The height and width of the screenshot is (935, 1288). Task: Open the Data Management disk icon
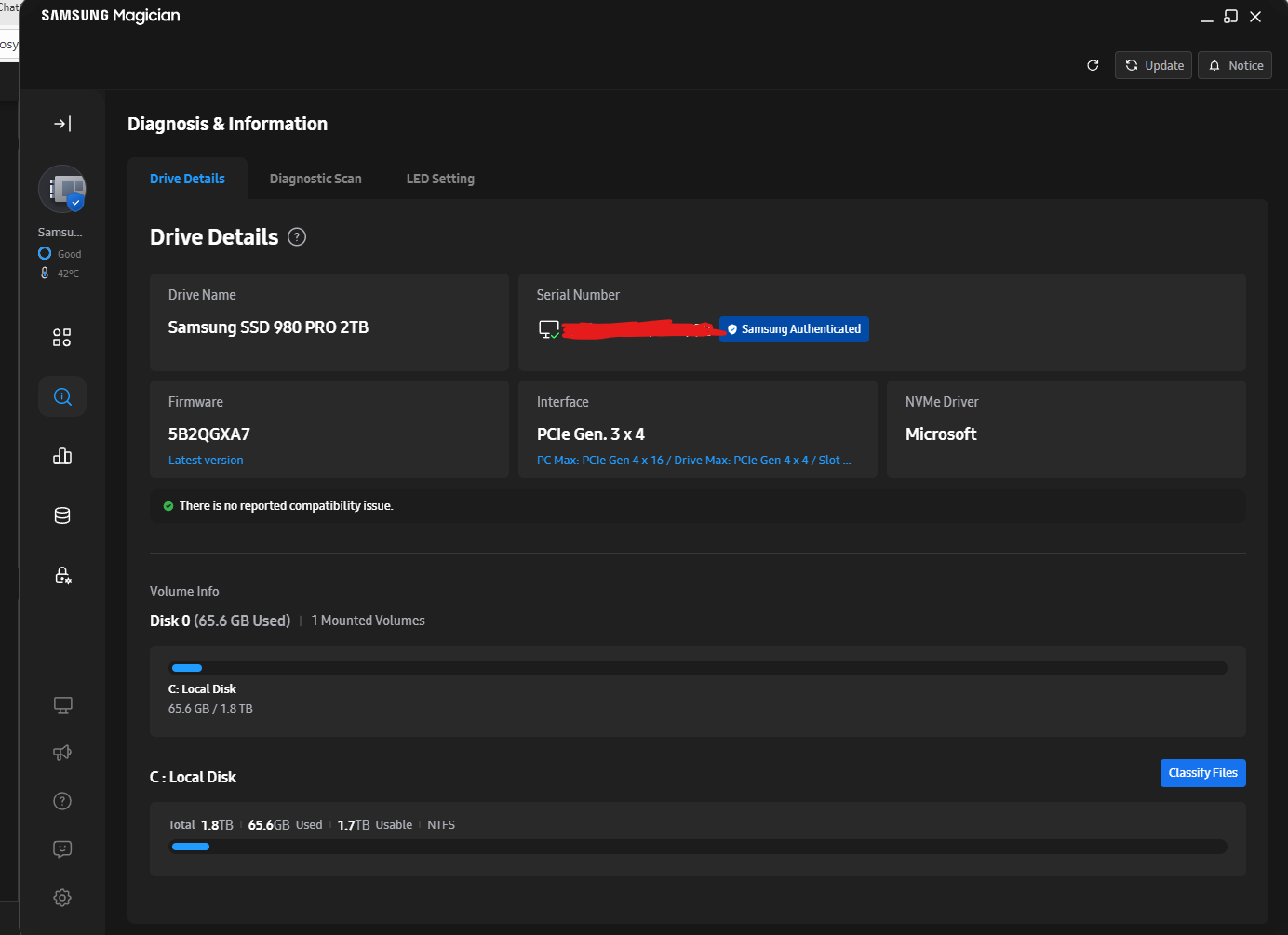coord(62,515)
